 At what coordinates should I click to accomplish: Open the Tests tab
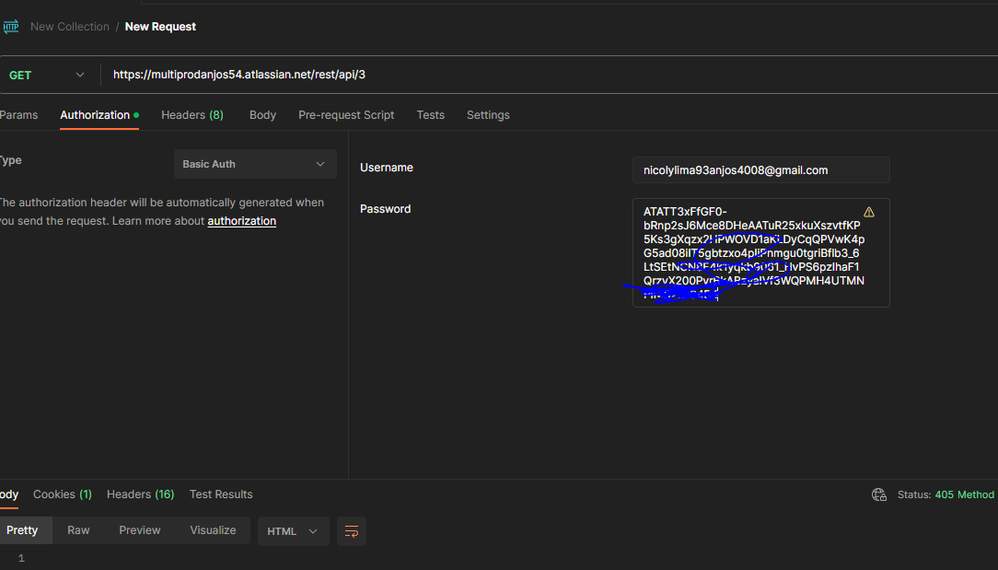pos(430,115)
